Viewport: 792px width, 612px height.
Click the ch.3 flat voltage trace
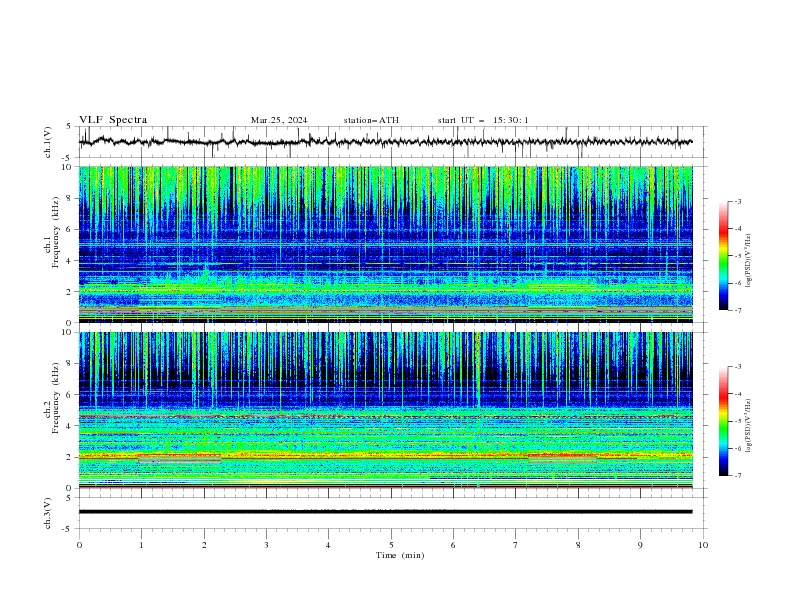[385, 512]
